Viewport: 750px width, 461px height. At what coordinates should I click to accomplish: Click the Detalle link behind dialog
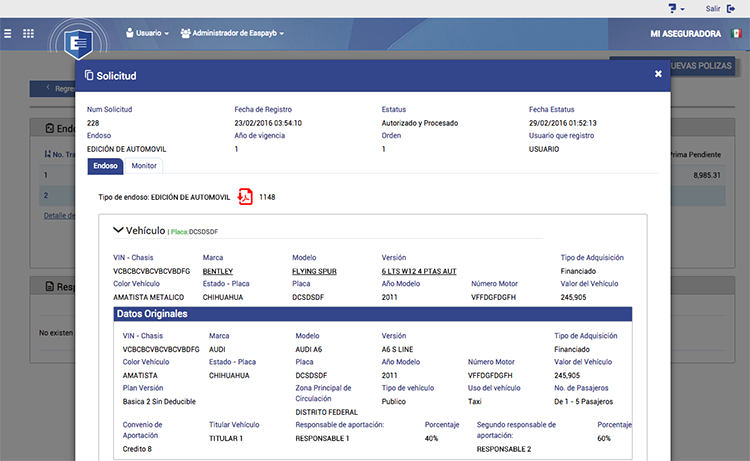59,216
